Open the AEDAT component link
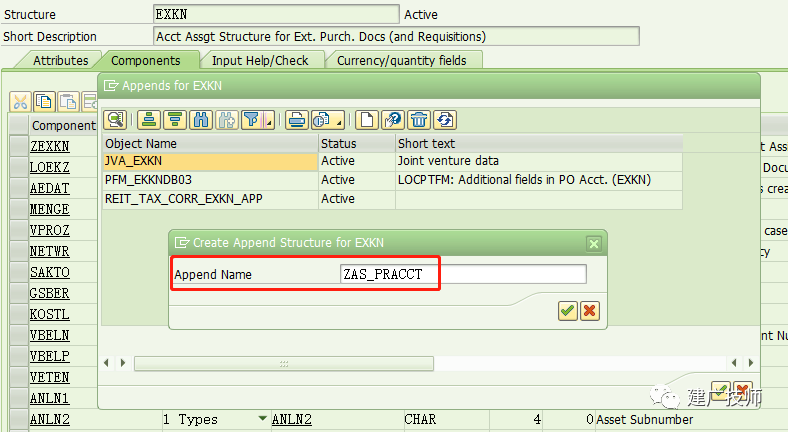This screenshot has height=432, width=788. [50, 188]
